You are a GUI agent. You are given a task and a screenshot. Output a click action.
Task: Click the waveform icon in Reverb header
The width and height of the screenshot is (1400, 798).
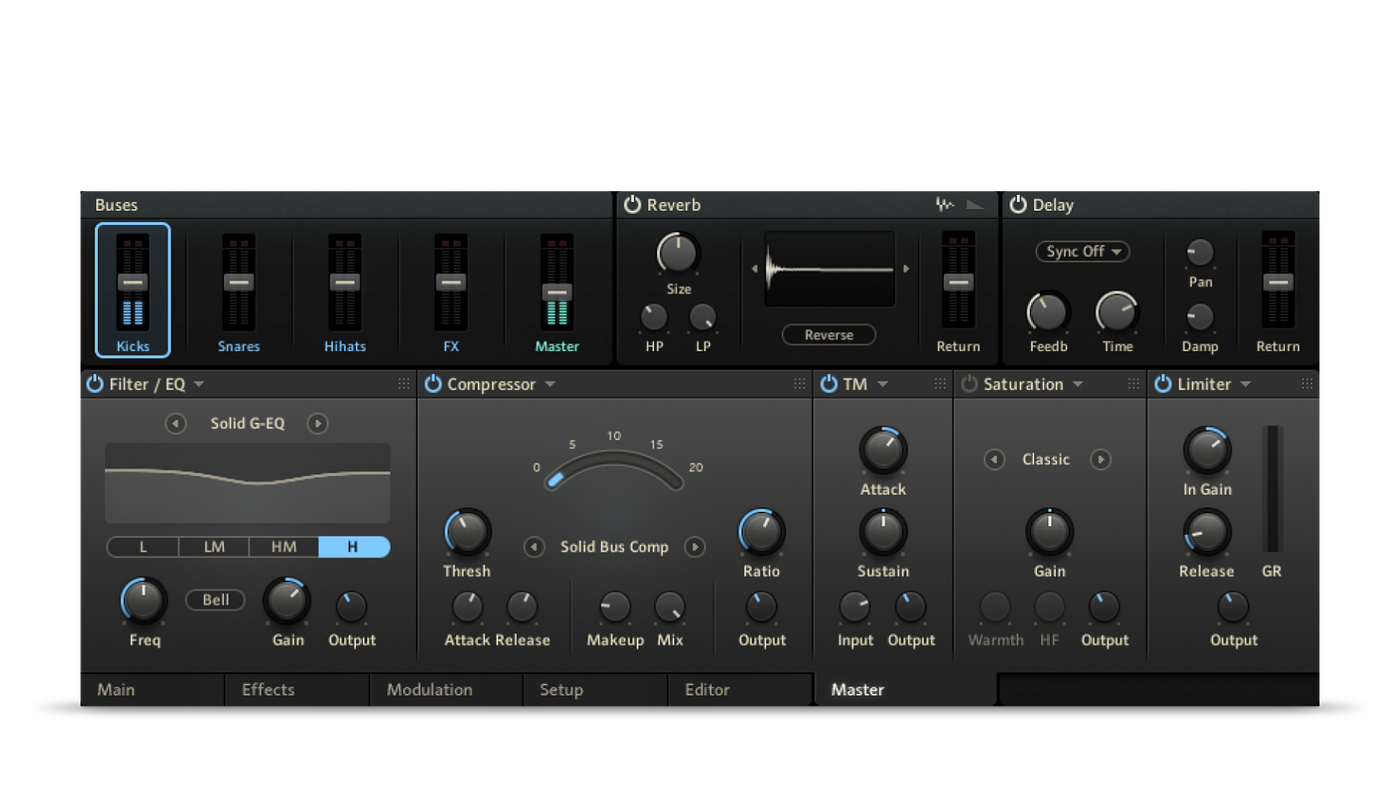tap(944, 204)
